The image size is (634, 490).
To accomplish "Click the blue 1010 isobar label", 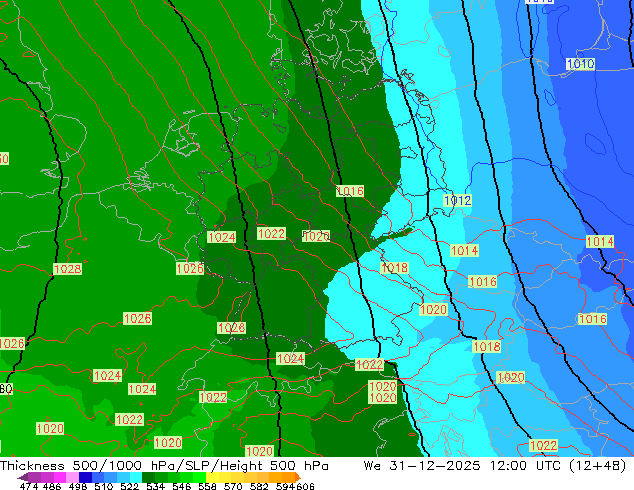I will (580, 64).
